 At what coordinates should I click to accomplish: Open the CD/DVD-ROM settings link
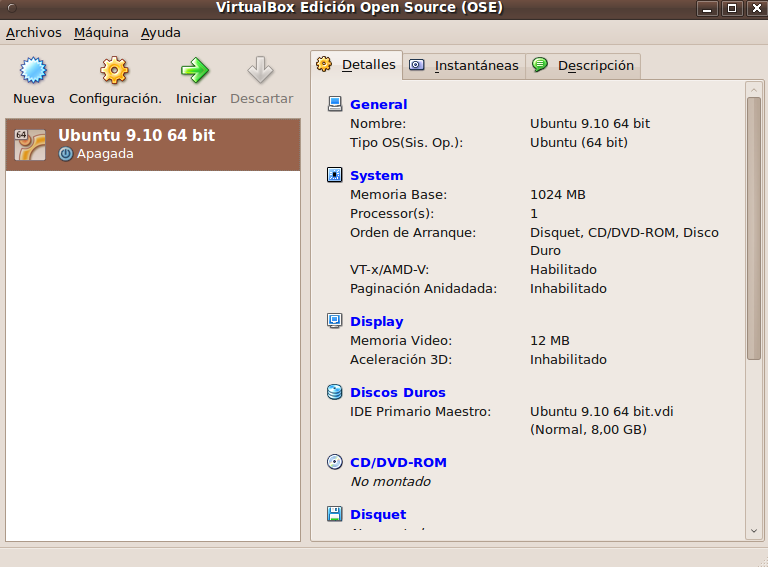click(x=398, y=462)
